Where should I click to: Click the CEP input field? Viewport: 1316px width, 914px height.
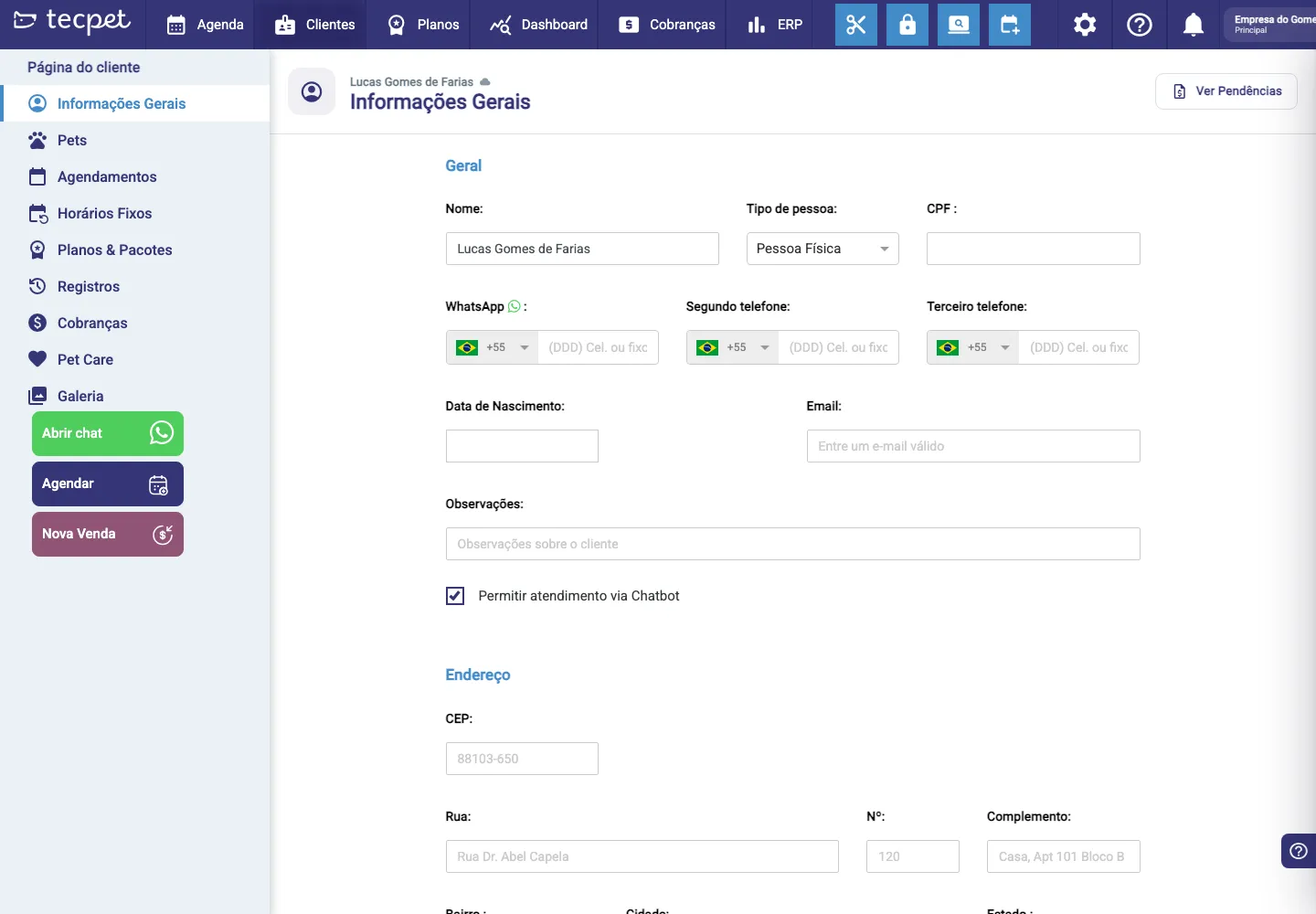pos(522,759)
